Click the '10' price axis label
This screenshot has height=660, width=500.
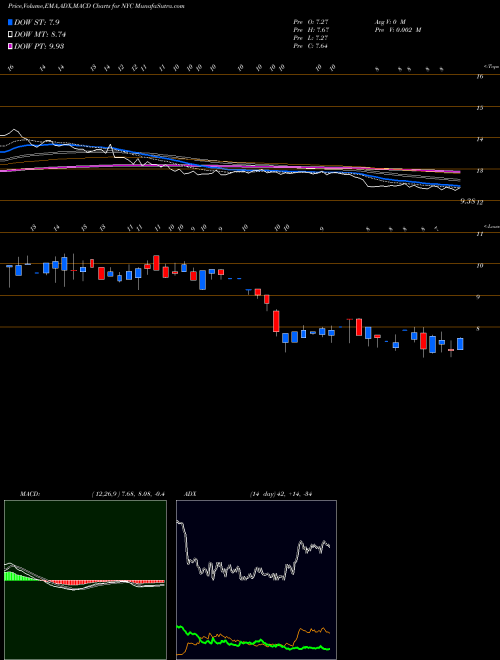point(480,266)
